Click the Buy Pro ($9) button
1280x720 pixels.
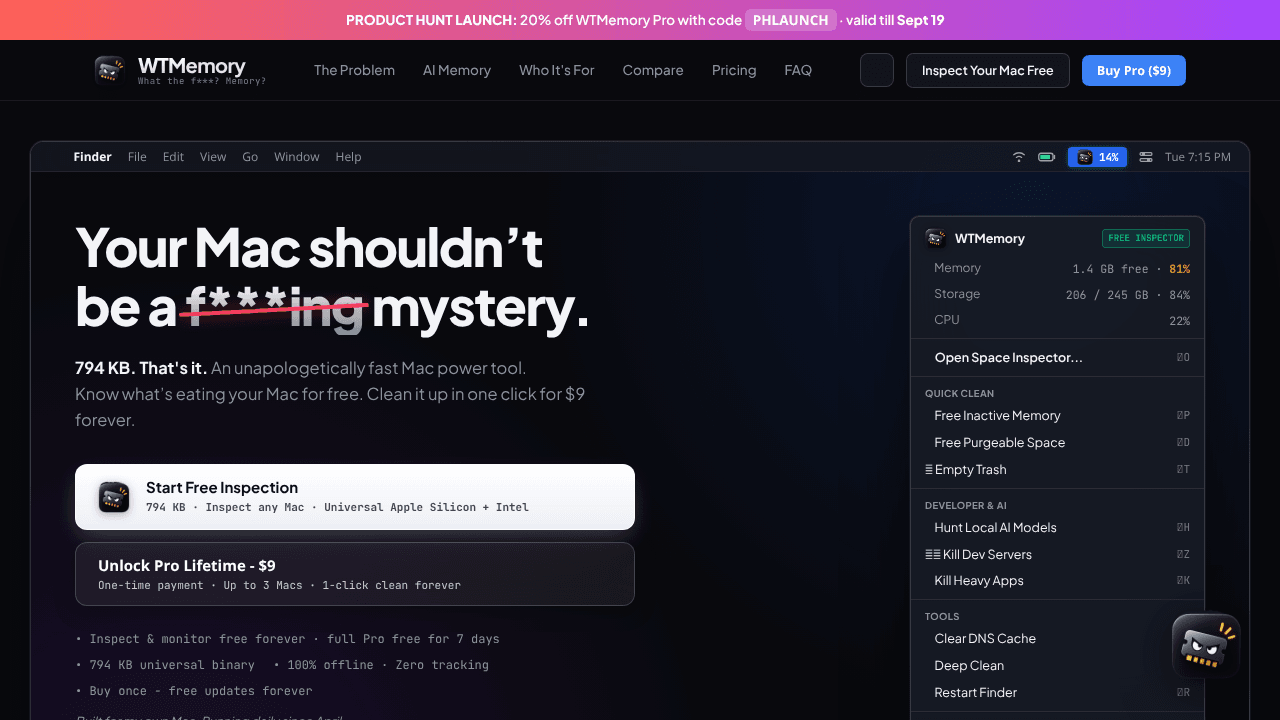1134,71
